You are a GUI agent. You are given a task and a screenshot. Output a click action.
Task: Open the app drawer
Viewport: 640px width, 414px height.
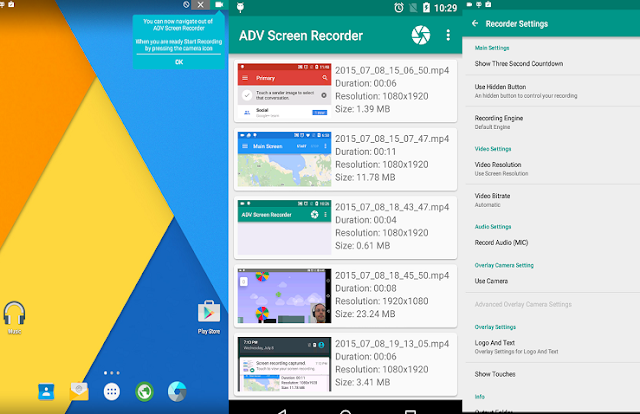coord(111,392)
